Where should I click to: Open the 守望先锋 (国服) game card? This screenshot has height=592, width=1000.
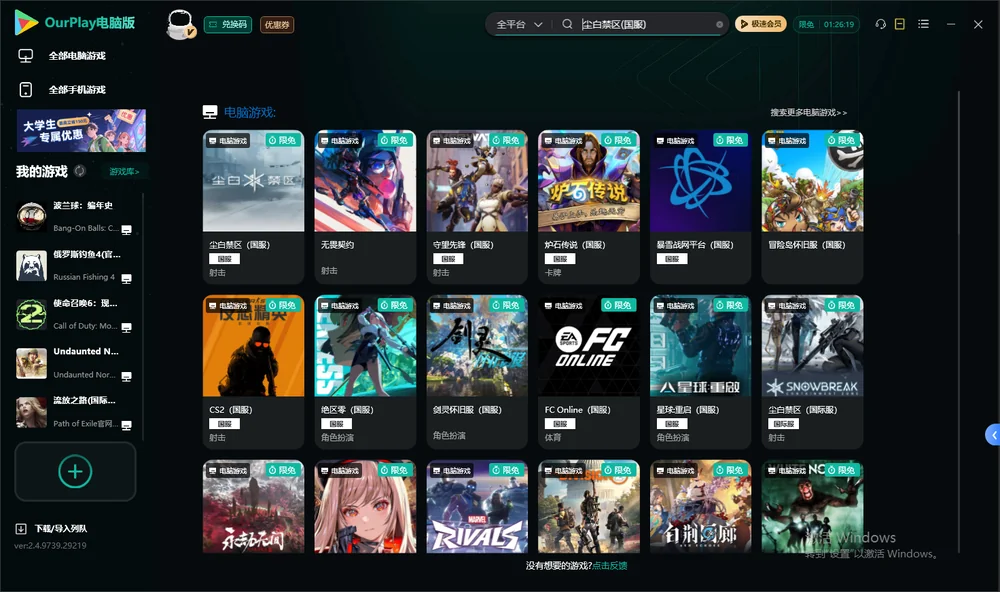click(477, 207)
